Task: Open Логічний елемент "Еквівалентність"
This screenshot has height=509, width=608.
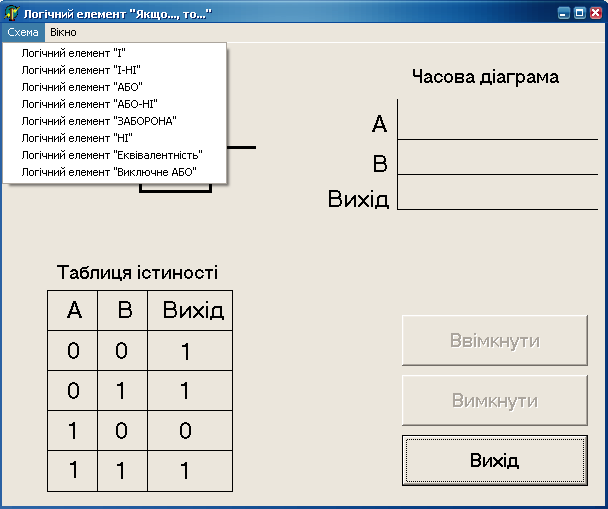Action: [114, 155]
